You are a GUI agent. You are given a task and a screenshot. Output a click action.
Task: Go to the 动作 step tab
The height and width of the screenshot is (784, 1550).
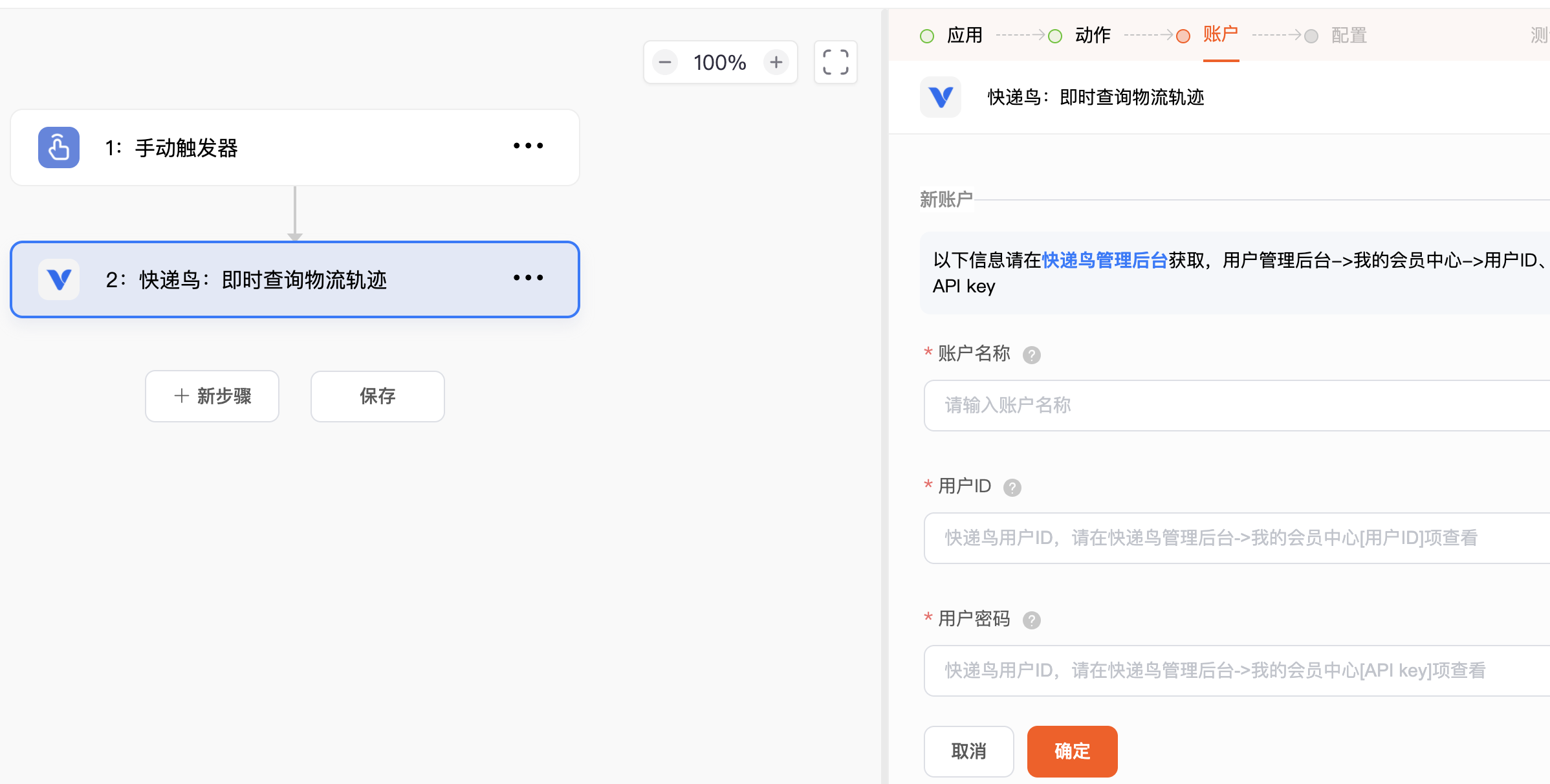1092,36
